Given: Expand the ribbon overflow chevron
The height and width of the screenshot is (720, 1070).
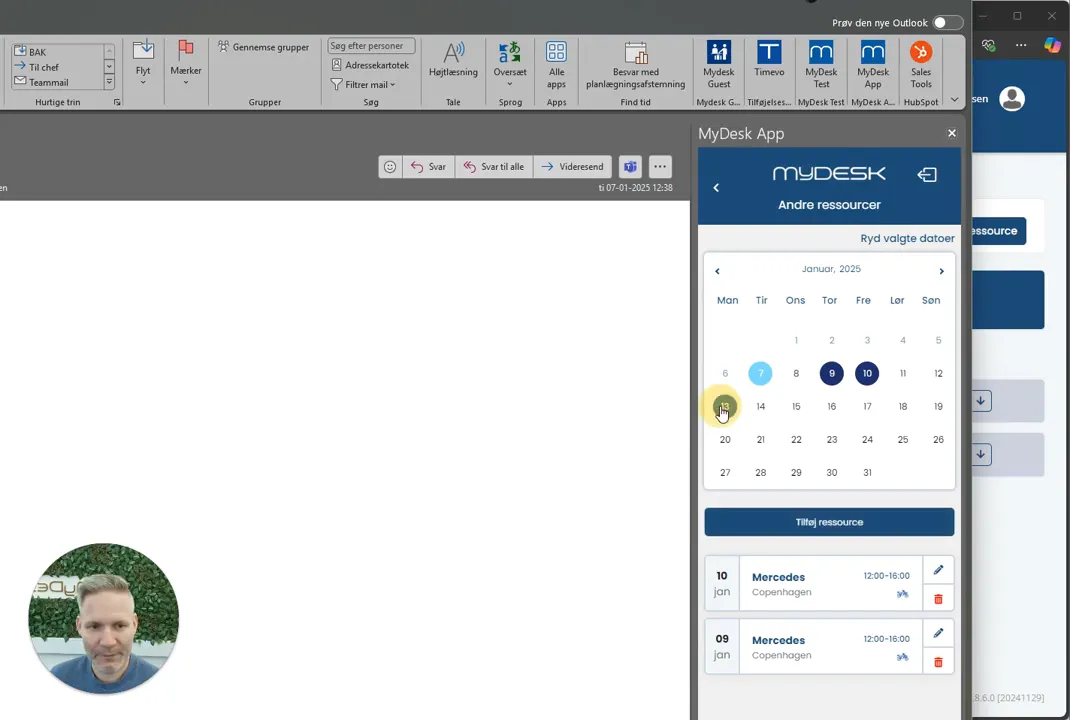Looking at the screenshot, I should 955,100.
